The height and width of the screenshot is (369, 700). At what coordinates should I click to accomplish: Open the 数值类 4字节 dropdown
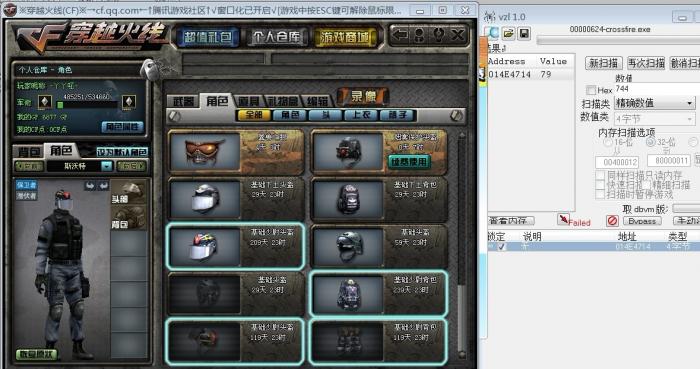(x=655, y=119)
